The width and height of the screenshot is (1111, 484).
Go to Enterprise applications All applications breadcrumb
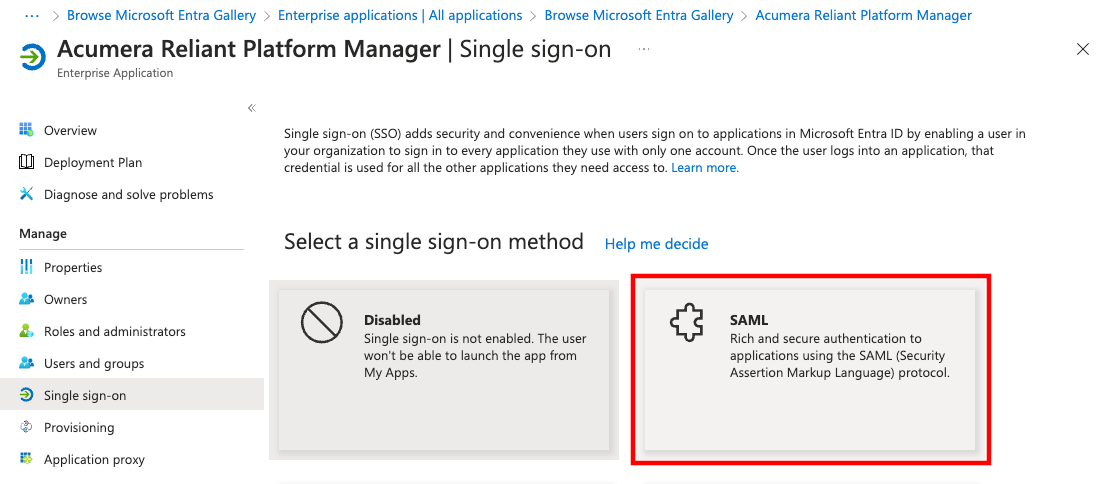tap(400, 15)
